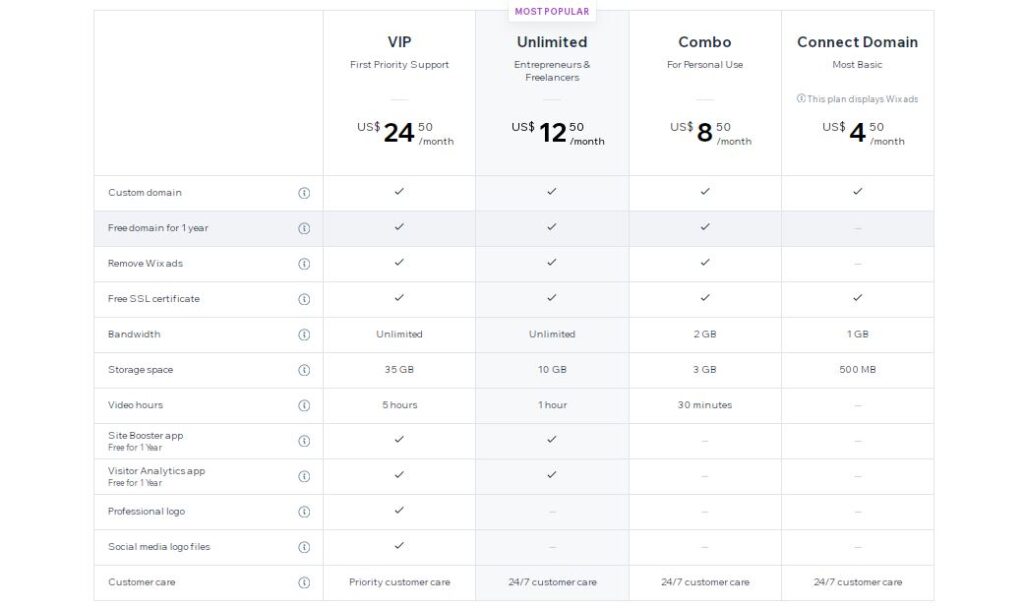Screen dimensions: 1024x608
Task: Open info icon for Free domain for 1 year
Action: tap(304, 228)
